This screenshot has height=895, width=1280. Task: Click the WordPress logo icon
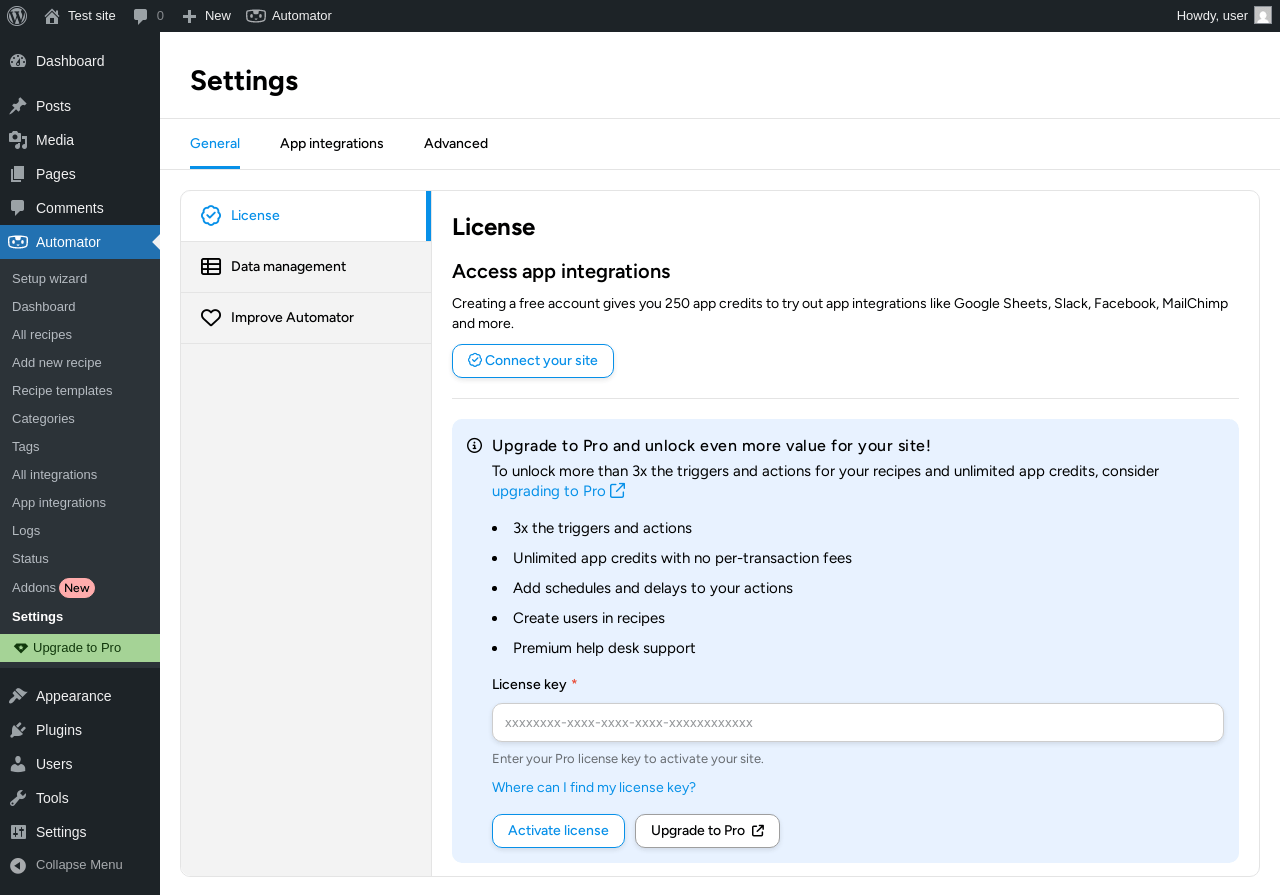[17, 16]
